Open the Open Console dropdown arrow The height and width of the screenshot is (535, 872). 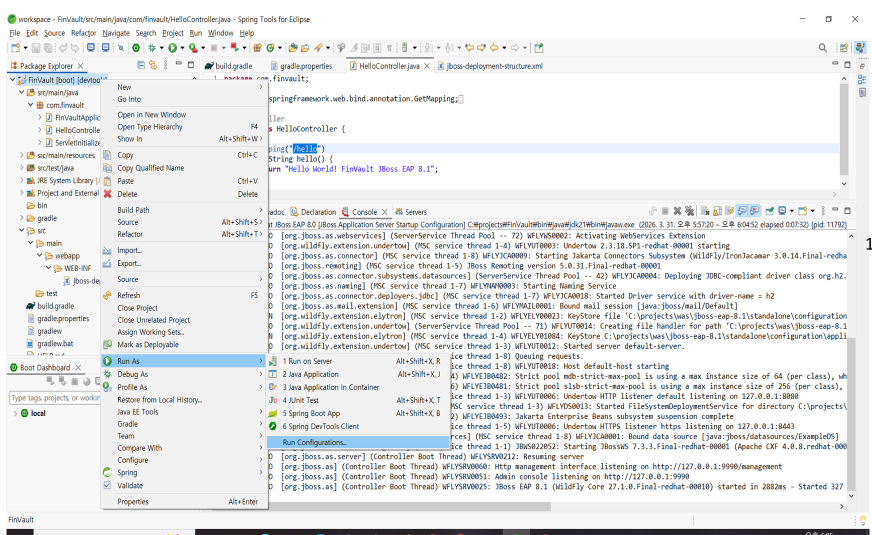812,211
